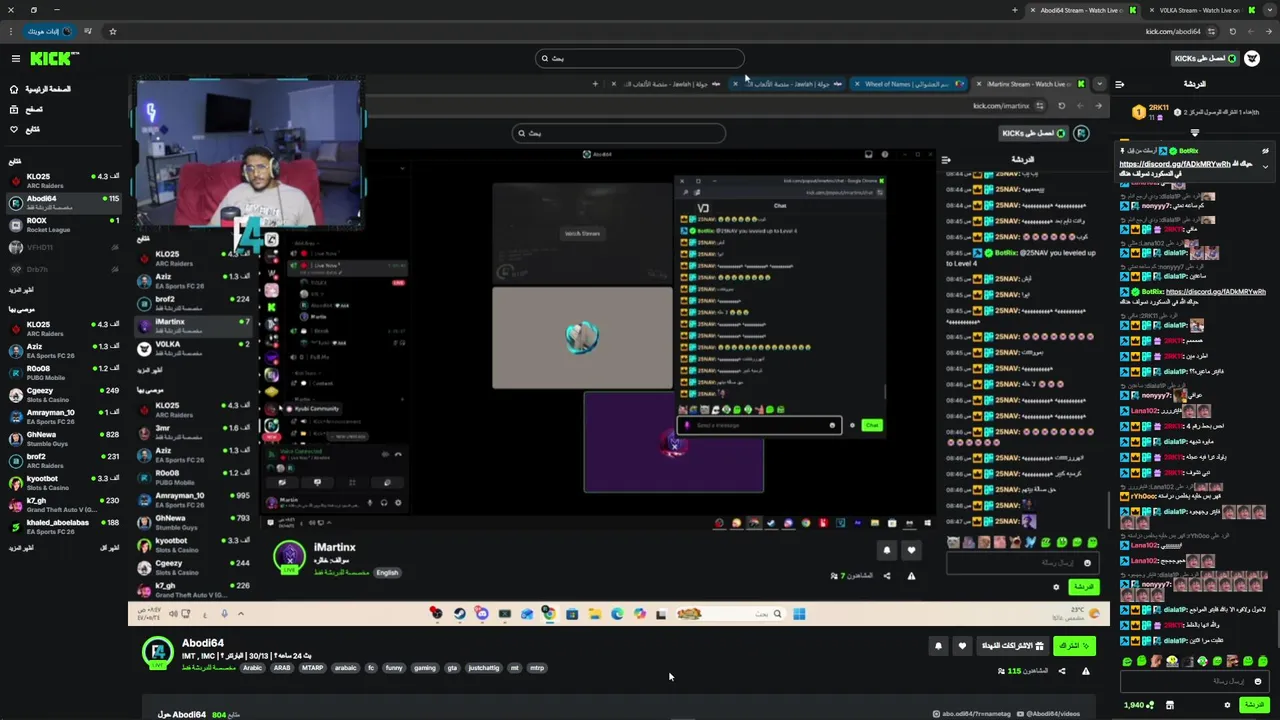Click the Abodi64 channel name below video

pyautogui.click(x=203, y=643)
